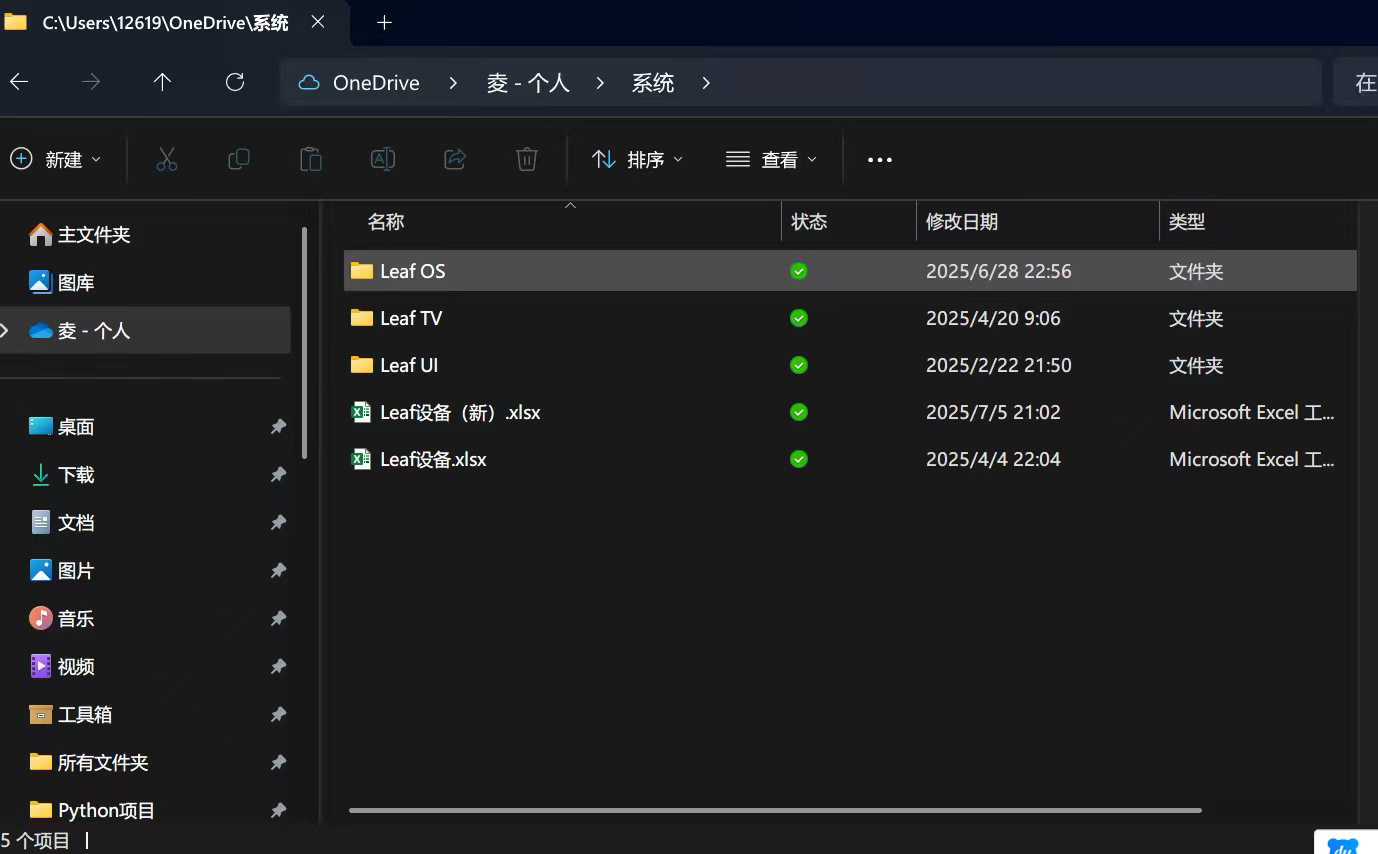Open the 新建 dropdown menu
Viewport: 1378px width, 854px height.
[x=56, y=159]
